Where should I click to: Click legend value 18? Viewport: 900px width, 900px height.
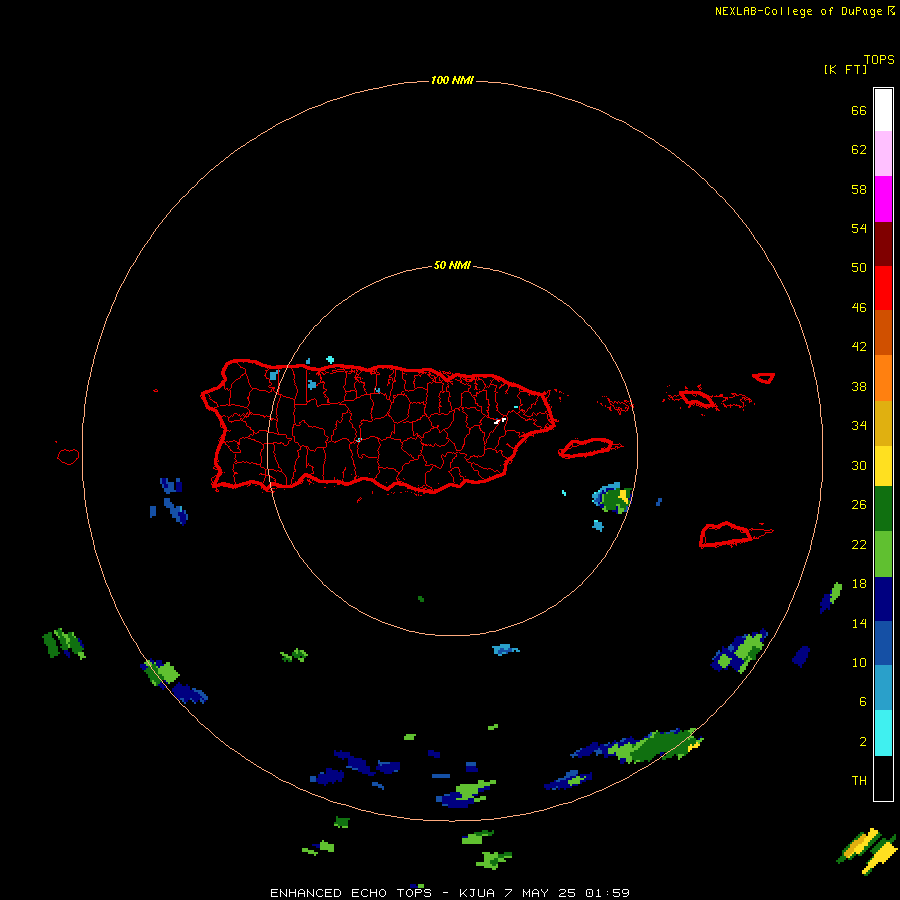coord(859,584)
